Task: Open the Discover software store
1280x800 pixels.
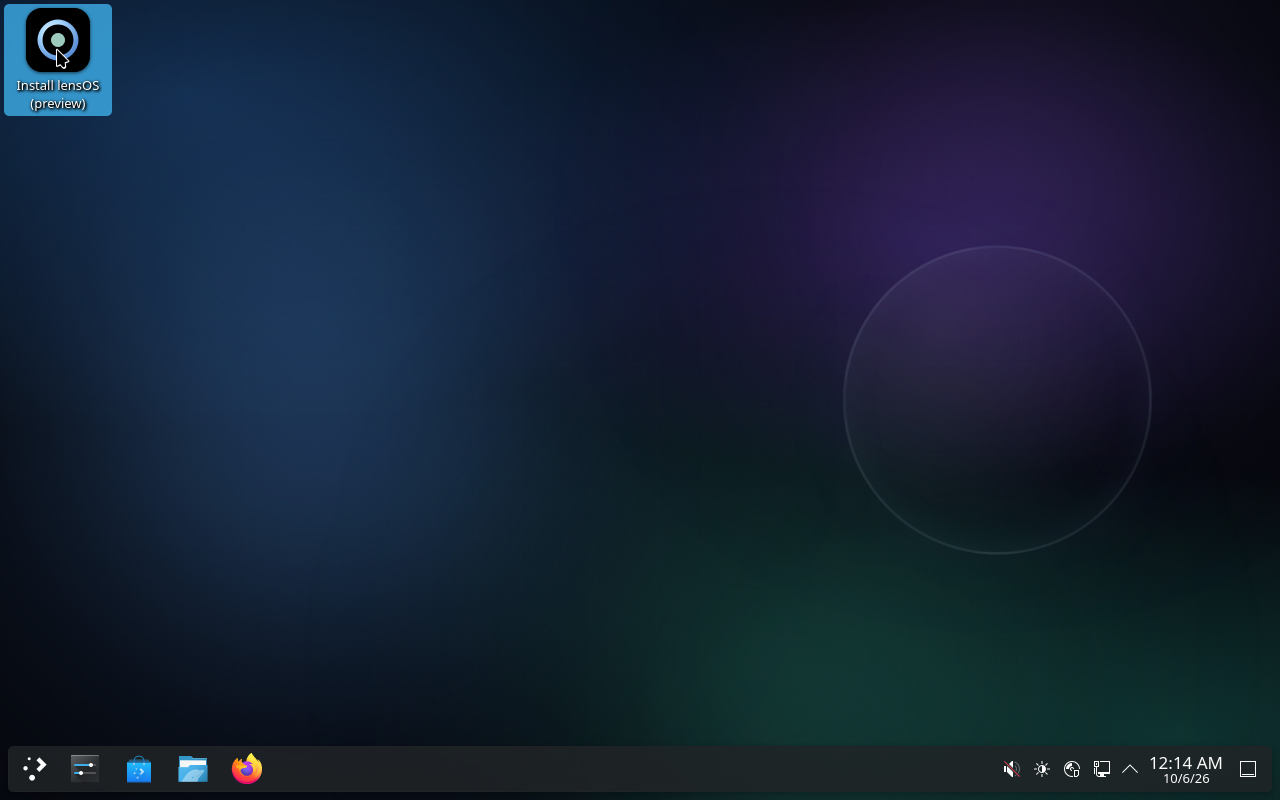Action: (x=139, y=769)
